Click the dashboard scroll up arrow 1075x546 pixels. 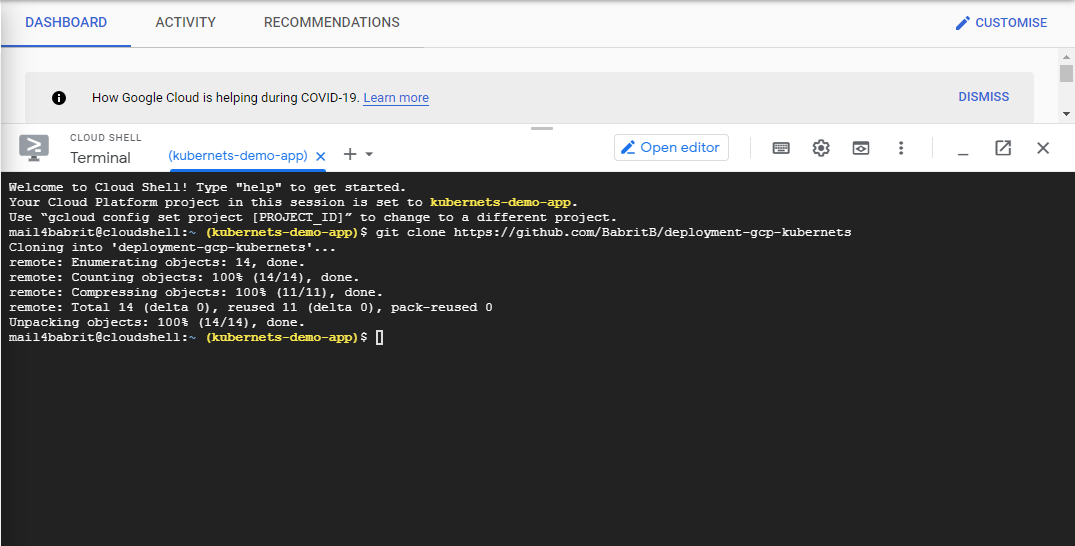1065,56
